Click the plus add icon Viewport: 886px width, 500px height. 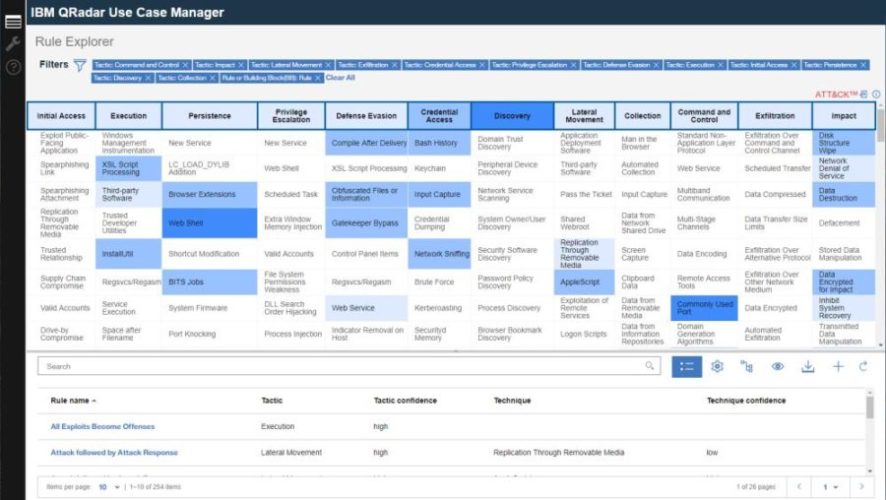[x=838, y=366]
